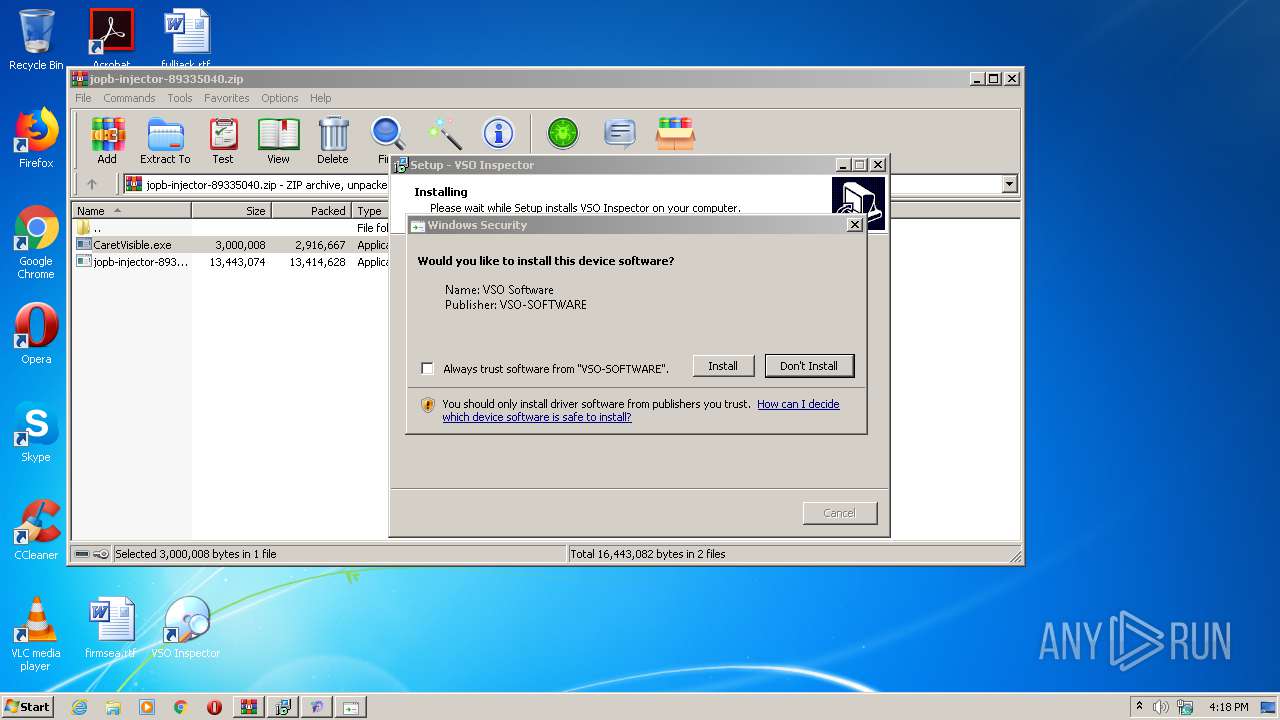The width and height of the screenshot is (1280, 720).
Task: Open the Tools menu
Action: click(x=180, y=98)
